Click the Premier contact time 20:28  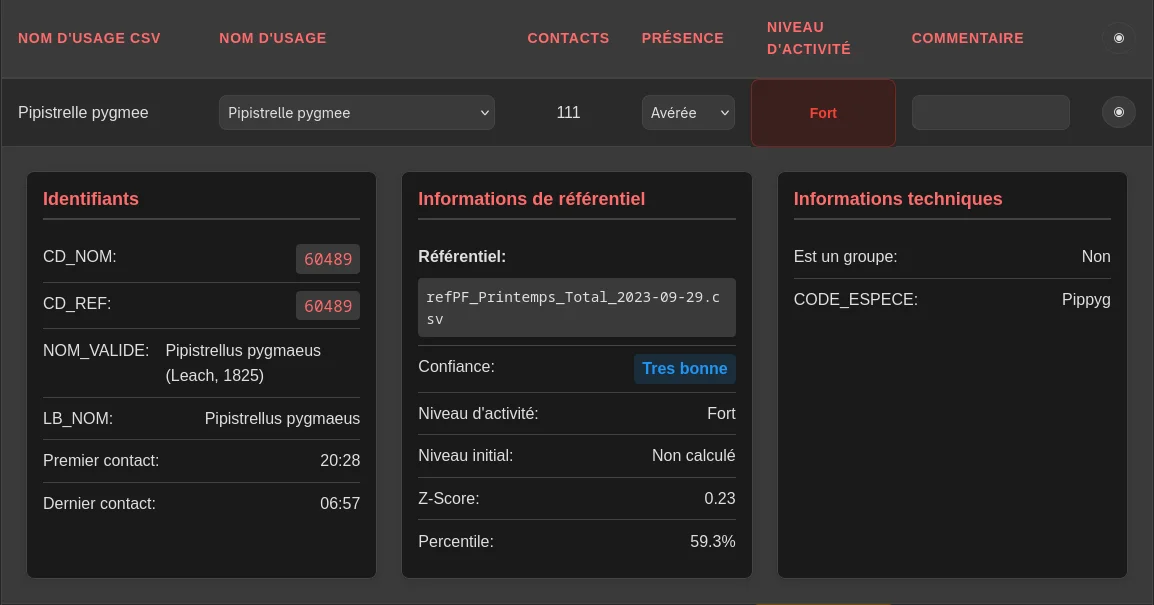[x=340, y=461]
